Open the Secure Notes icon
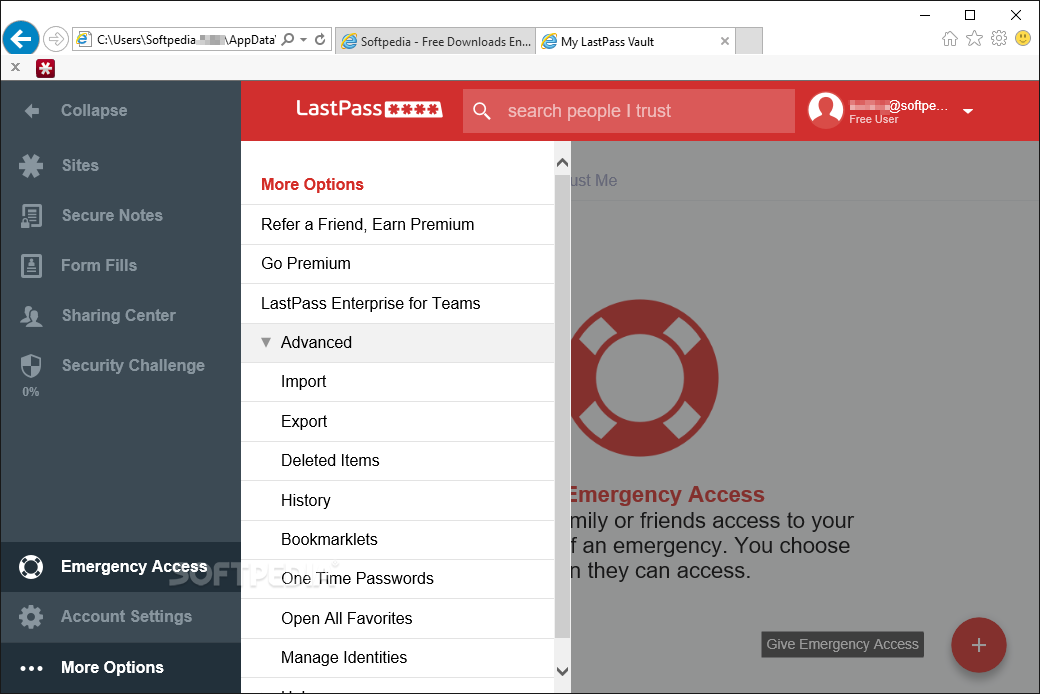This screenshot has width=1040, height=694. point(31,216)
